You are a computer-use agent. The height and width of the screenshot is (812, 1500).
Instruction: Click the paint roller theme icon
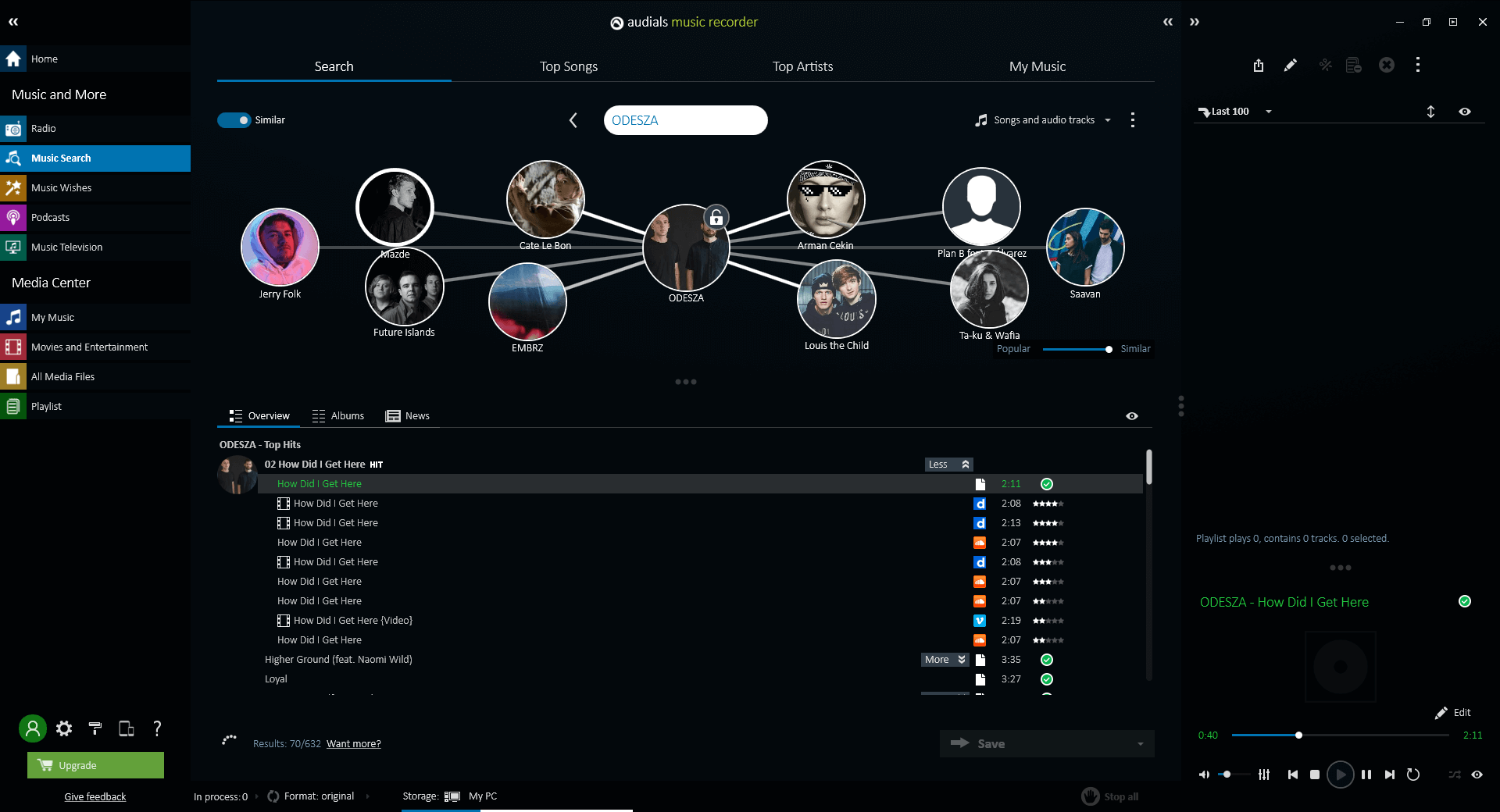[x=95, y=728]
